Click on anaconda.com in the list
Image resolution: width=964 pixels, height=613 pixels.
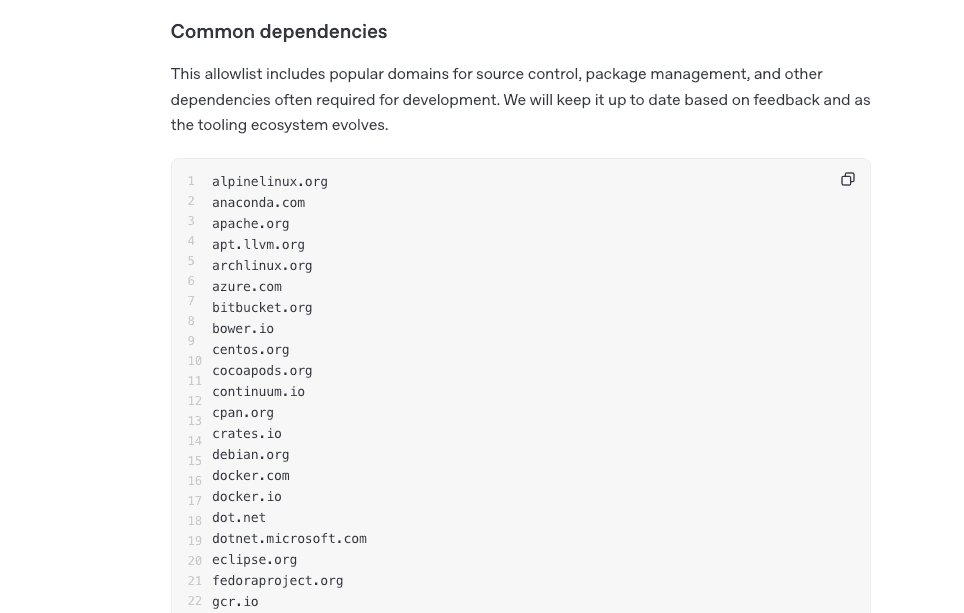[258, 203]
